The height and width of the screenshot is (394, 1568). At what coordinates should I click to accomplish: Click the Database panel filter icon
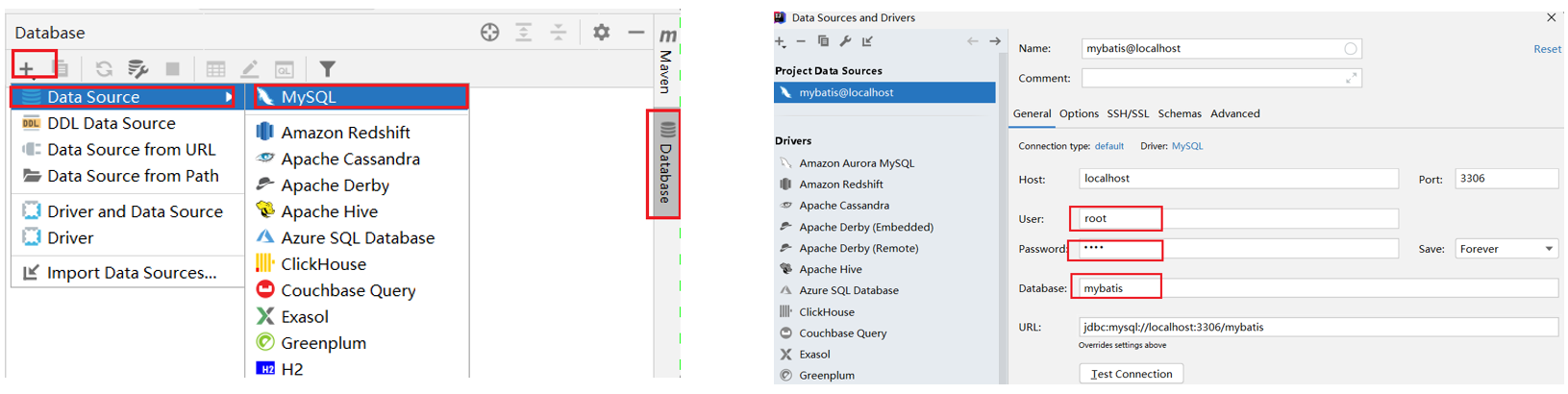[x=328, y=68]
